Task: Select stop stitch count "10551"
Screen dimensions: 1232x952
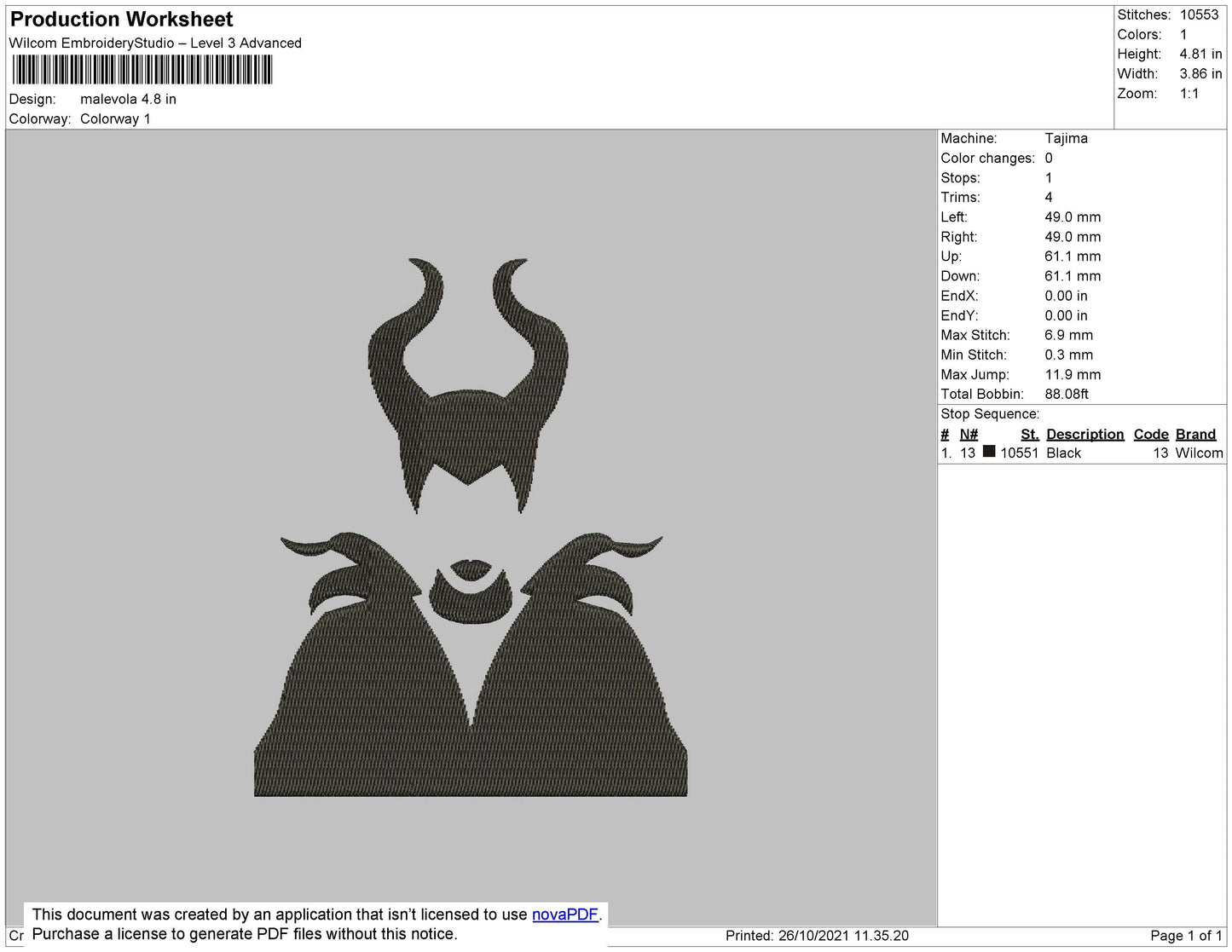Action: click(x=1020, y=453)
